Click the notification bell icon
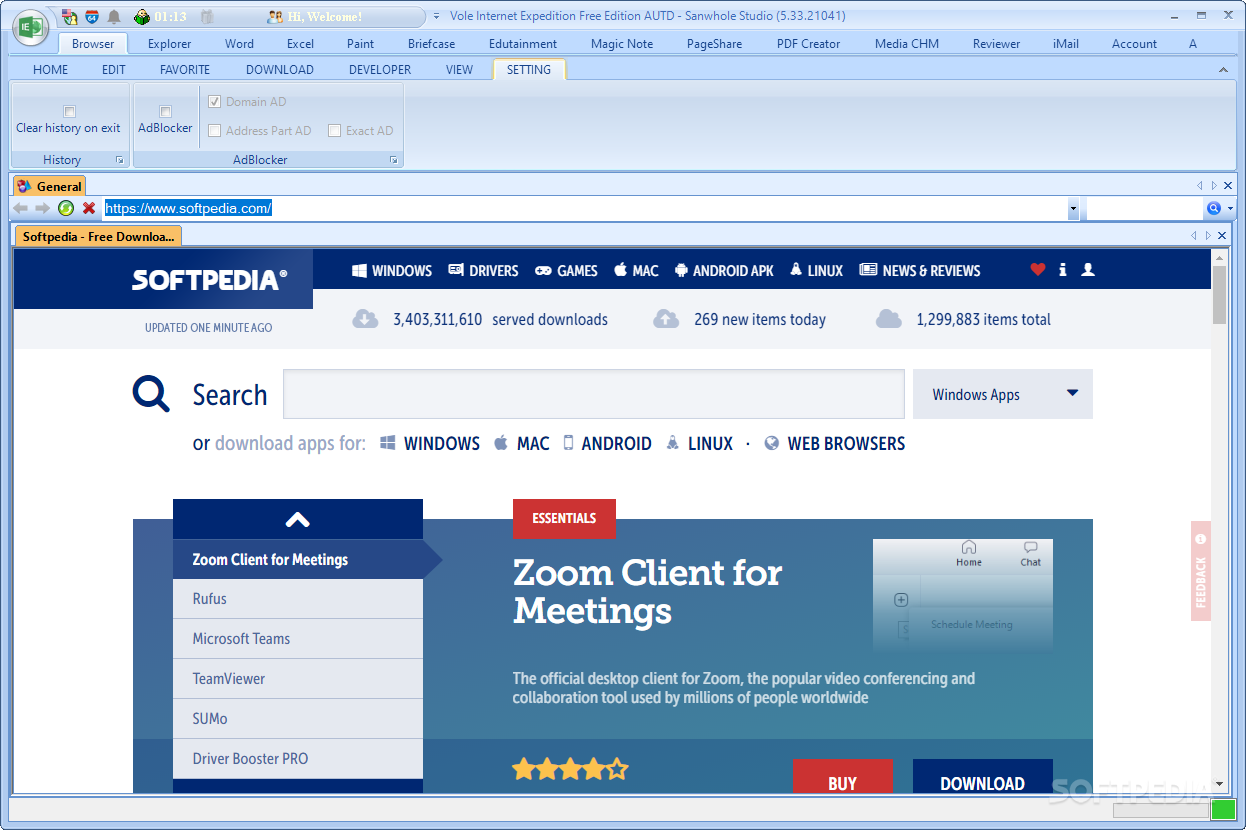 click(x=114, y=17)
